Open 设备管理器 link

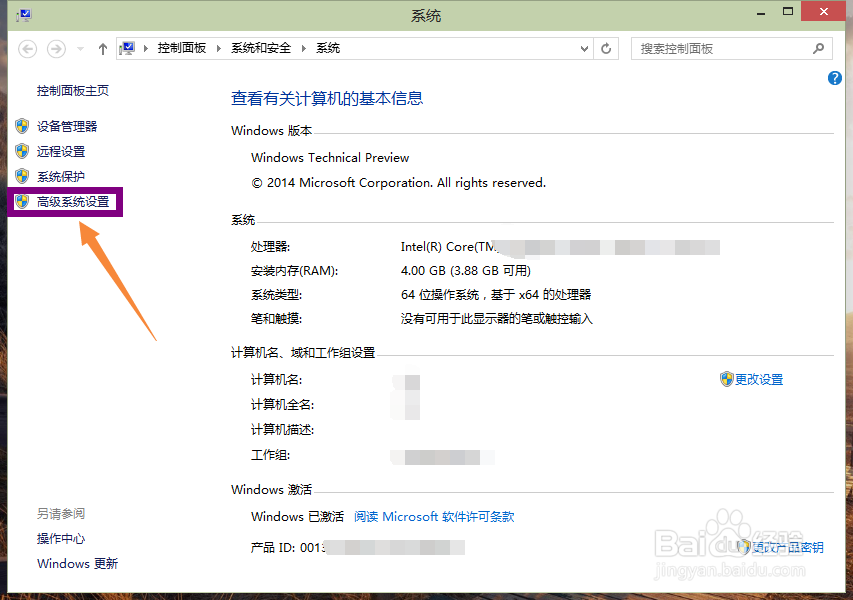click(x=67, y=127)
